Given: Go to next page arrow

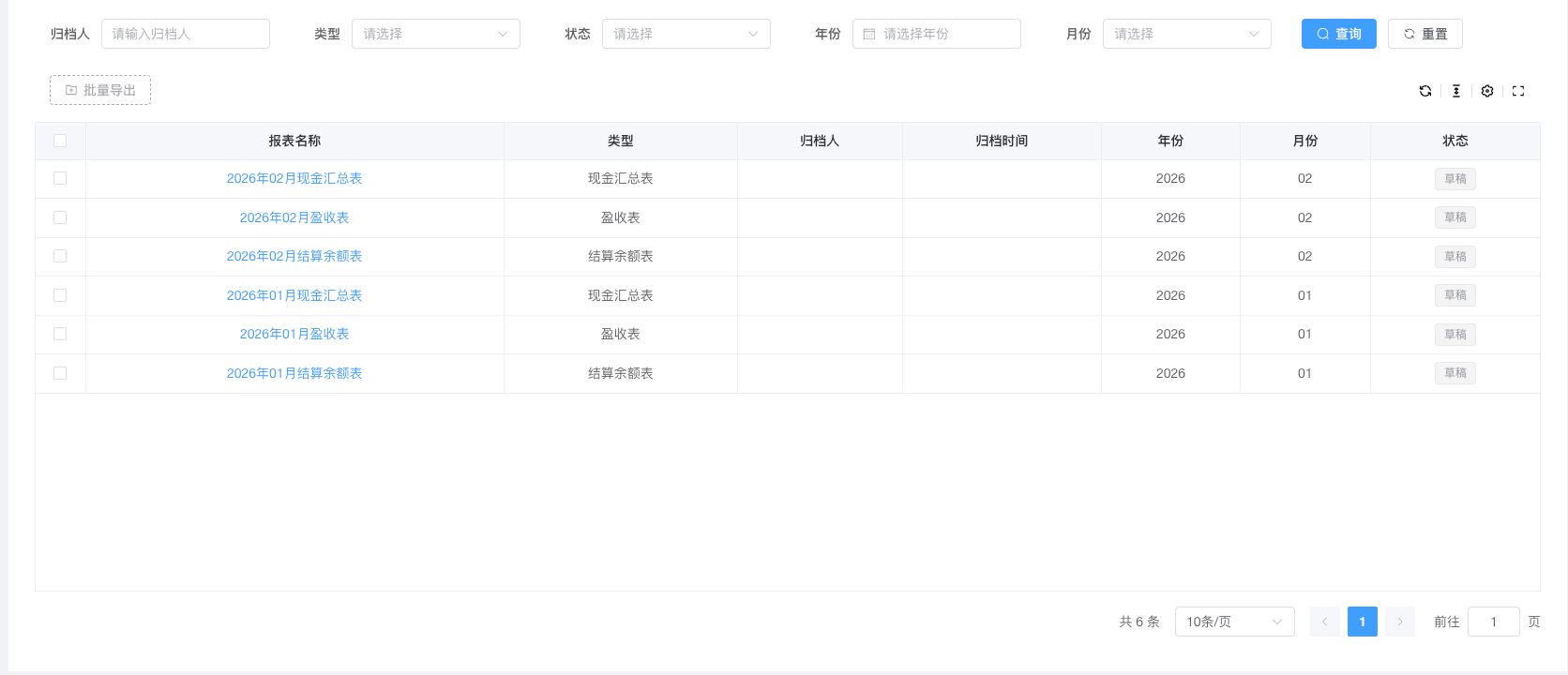Looking at the screenshot, I should 1400,622.
